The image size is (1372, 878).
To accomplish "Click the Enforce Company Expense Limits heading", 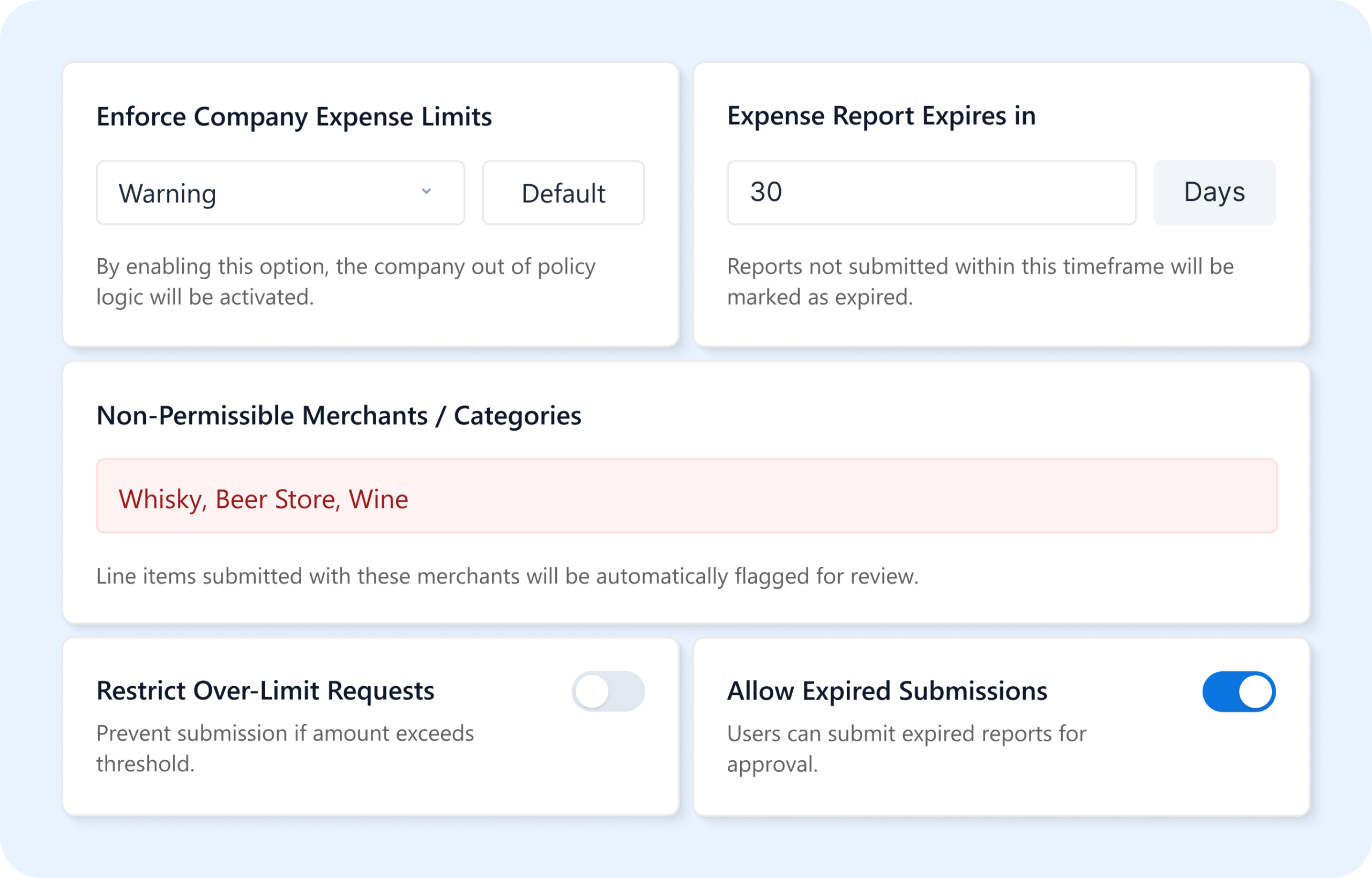I will click(x=294, y=116).
